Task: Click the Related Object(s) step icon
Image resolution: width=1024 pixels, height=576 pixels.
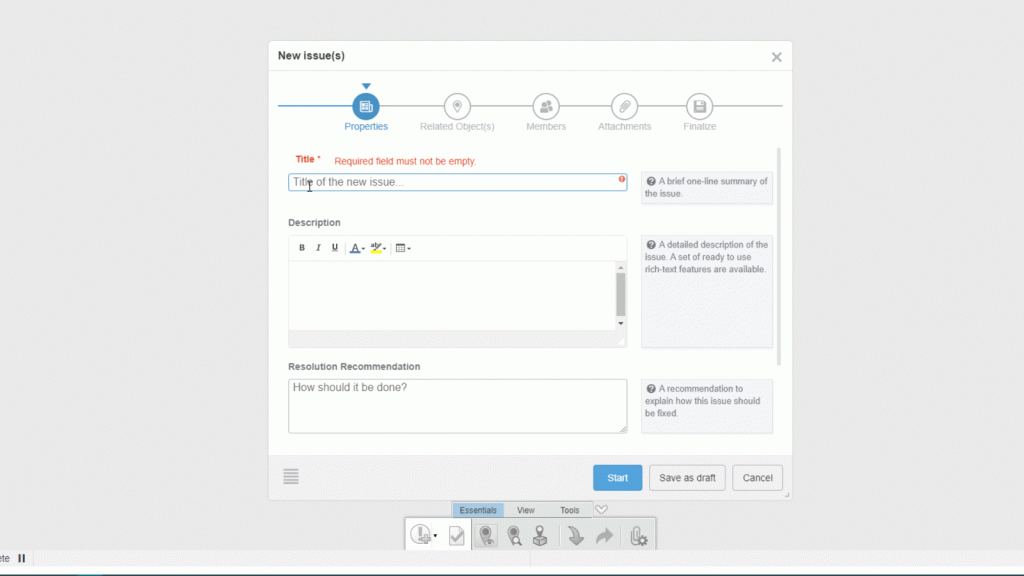Action: point(457,106)
